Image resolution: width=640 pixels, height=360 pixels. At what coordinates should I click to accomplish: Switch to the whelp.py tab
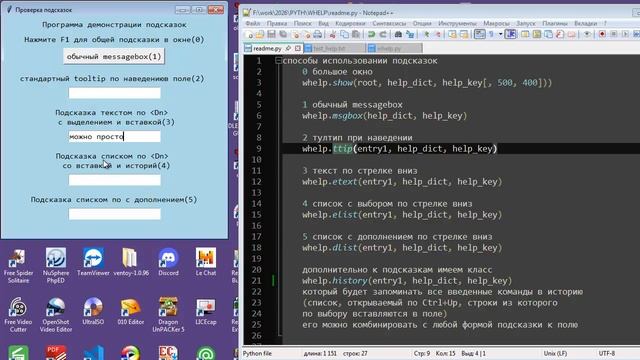coord(394,48)
